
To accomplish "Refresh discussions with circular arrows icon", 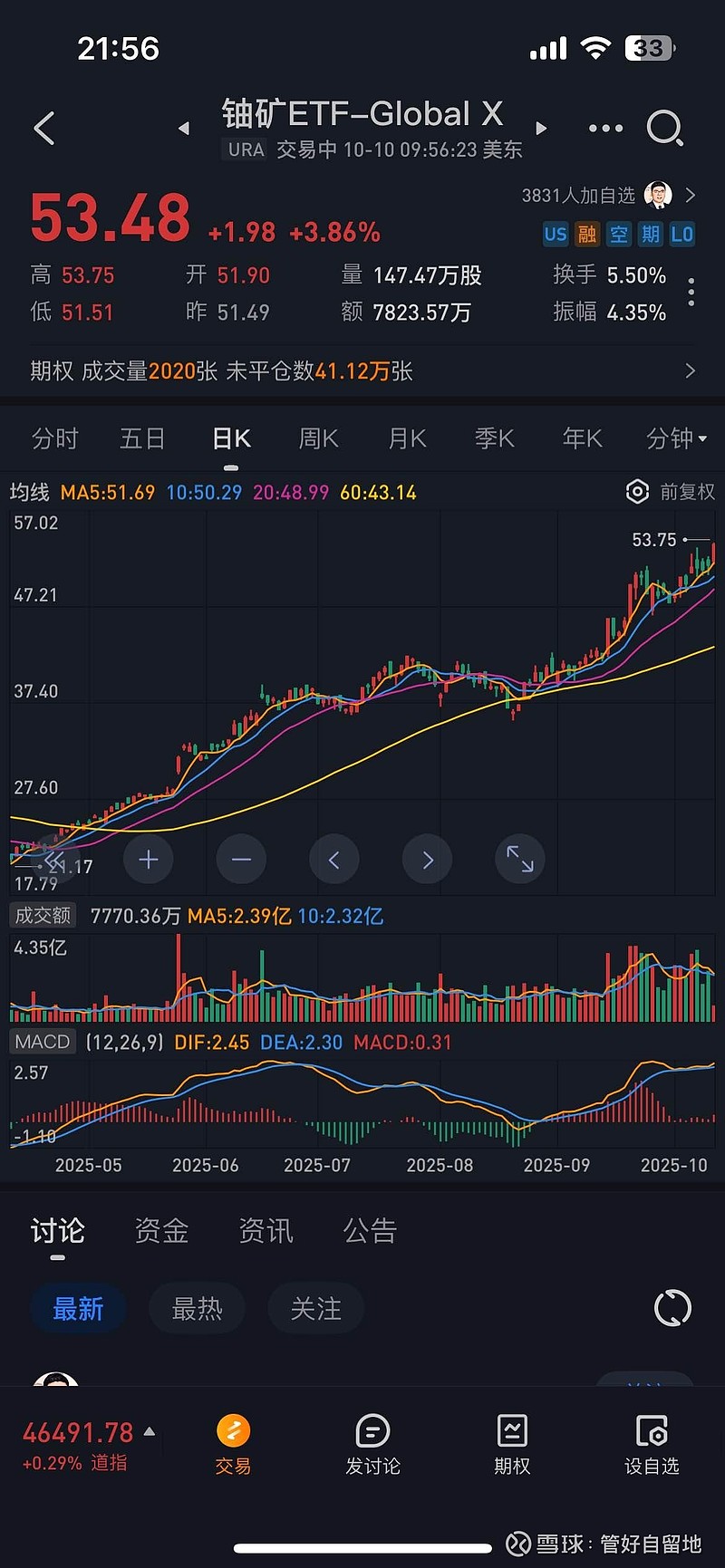I will 672,1308.
